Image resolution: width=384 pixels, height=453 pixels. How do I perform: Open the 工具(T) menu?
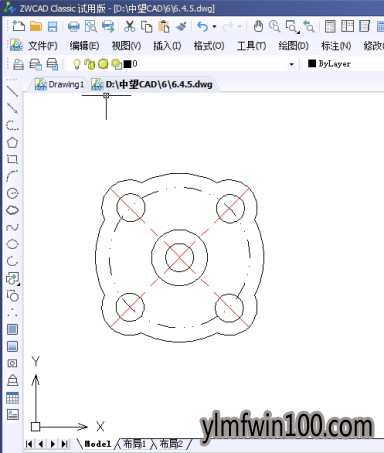point(251,46)
